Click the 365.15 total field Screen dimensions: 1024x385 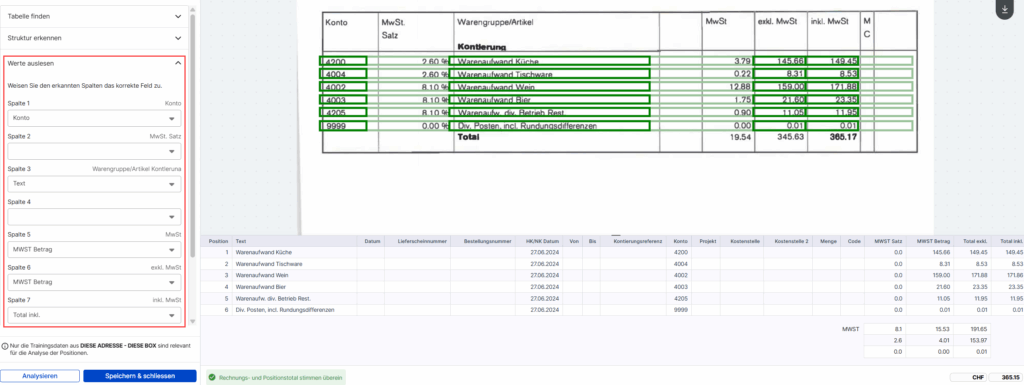coord(1006,377)
